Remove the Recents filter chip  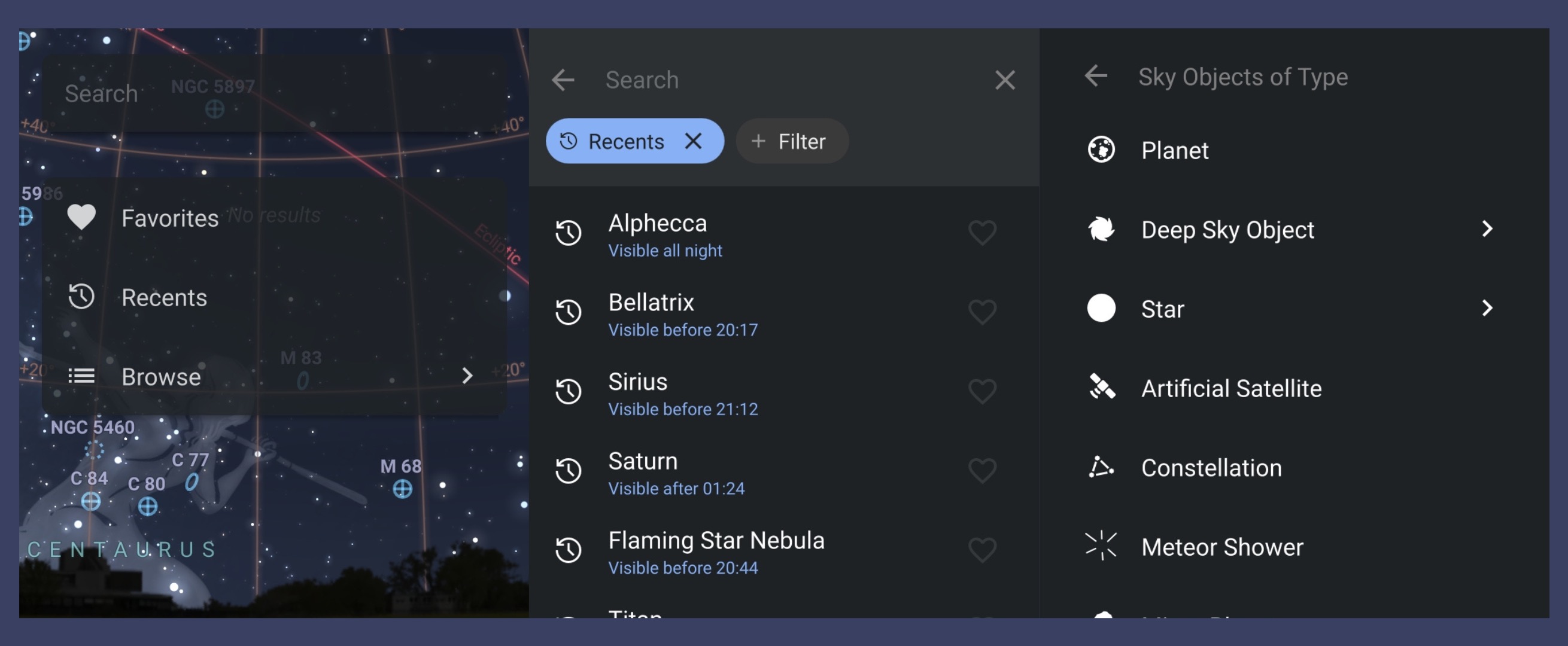[694, 141]
